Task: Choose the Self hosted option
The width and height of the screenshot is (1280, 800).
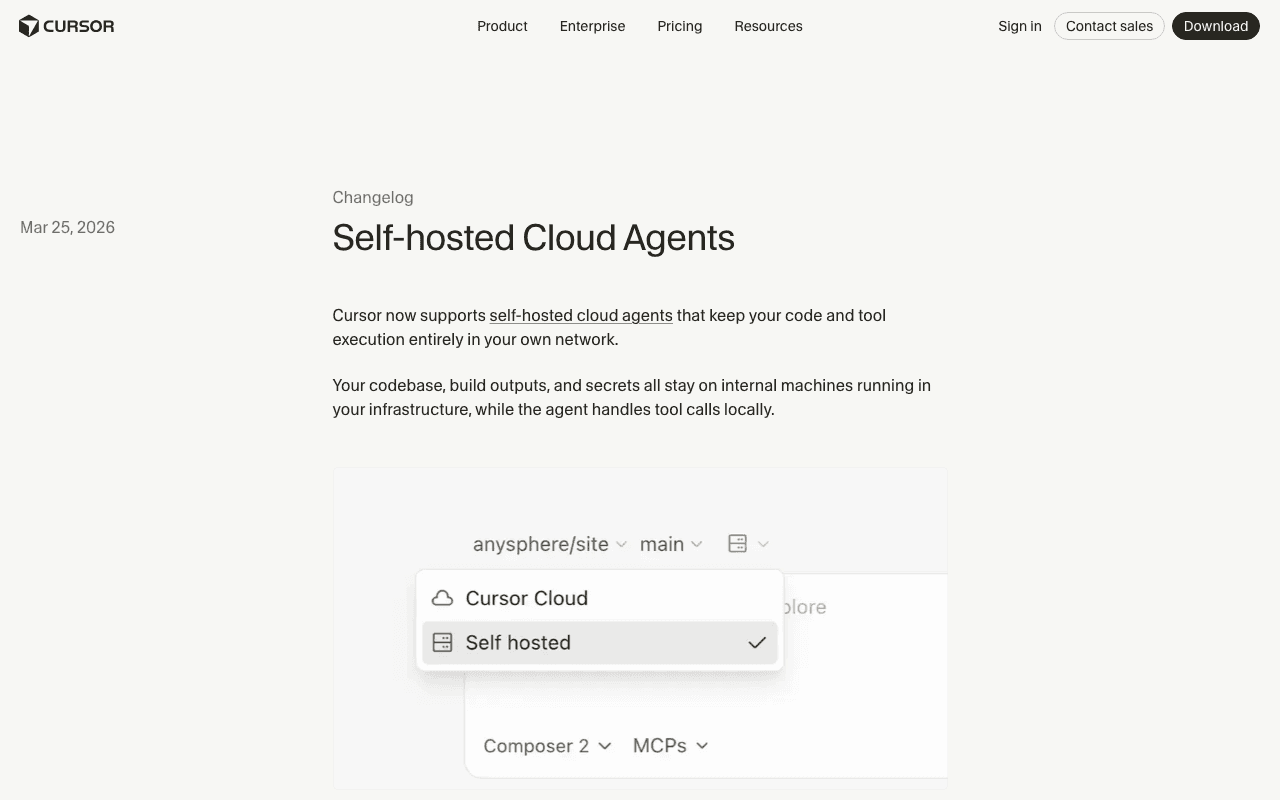Action: [600, 643]
